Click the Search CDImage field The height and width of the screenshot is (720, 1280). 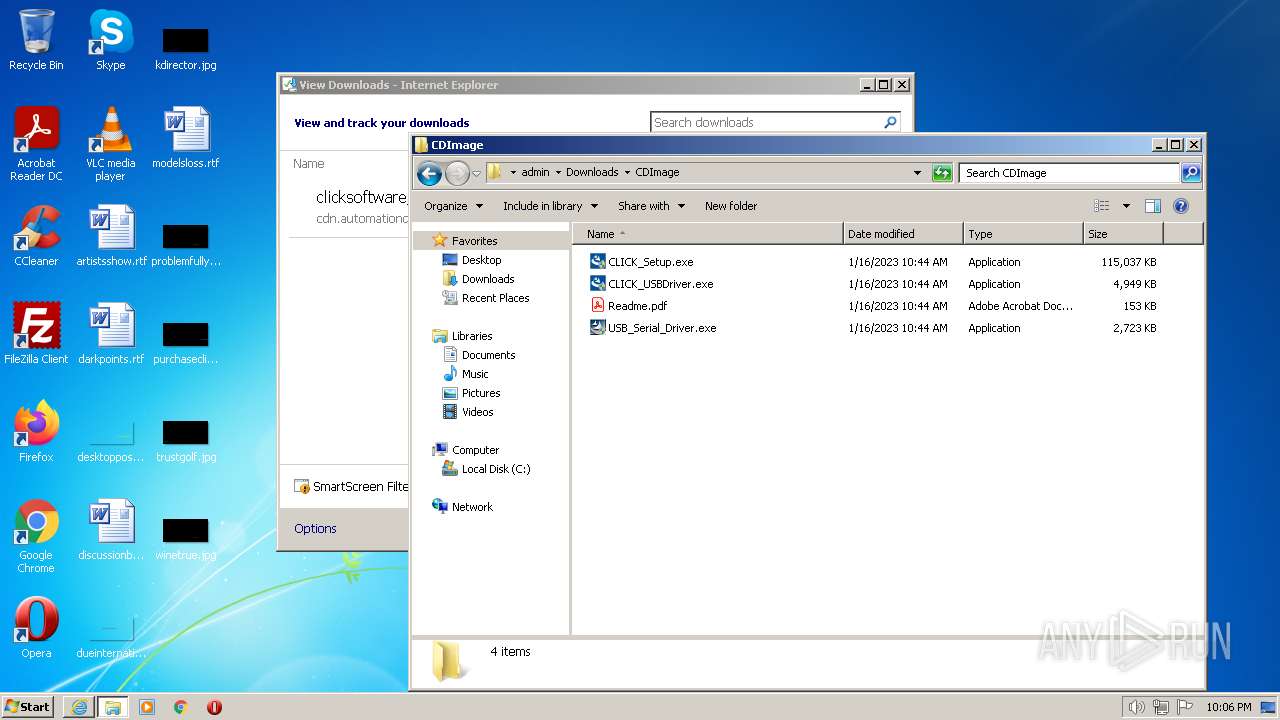pos(1069,173)
